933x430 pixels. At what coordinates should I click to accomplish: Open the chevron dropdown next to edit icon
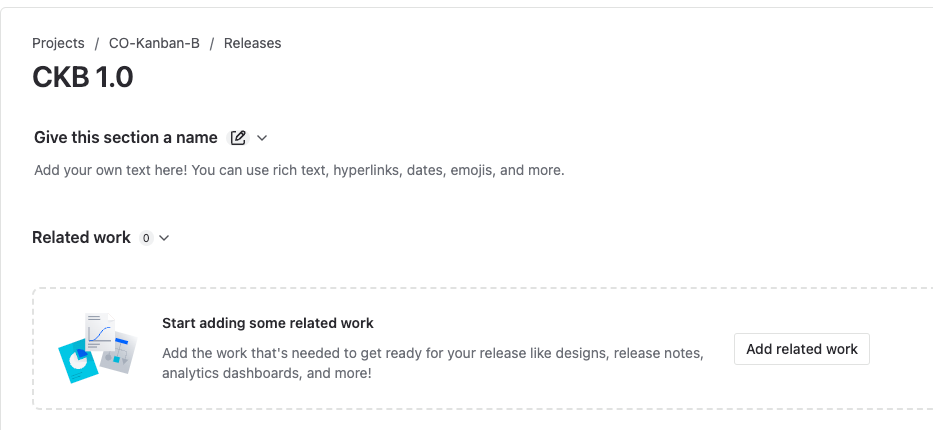[x=262, y=138]
